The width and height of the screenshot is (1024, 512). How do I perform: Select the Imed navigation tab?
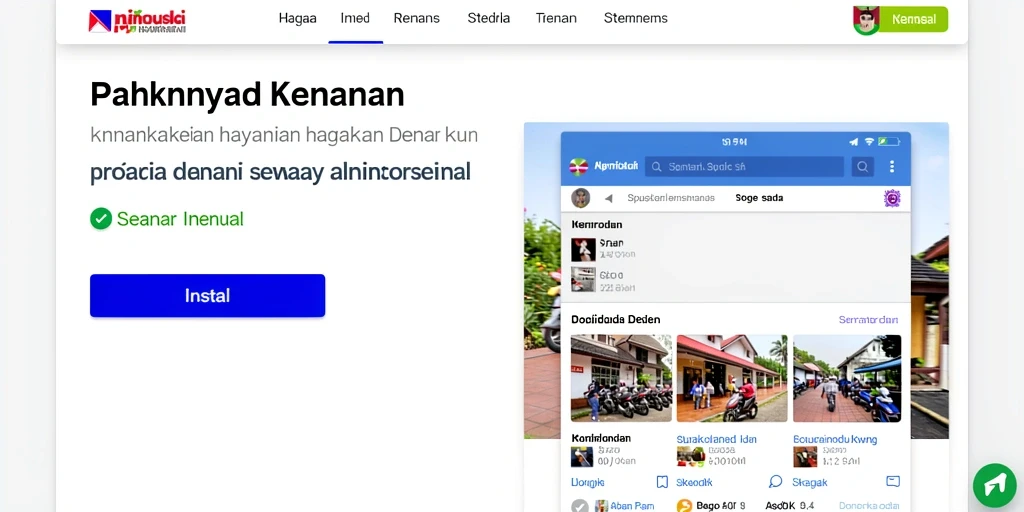pyautogui.click(x=355, y=18)
